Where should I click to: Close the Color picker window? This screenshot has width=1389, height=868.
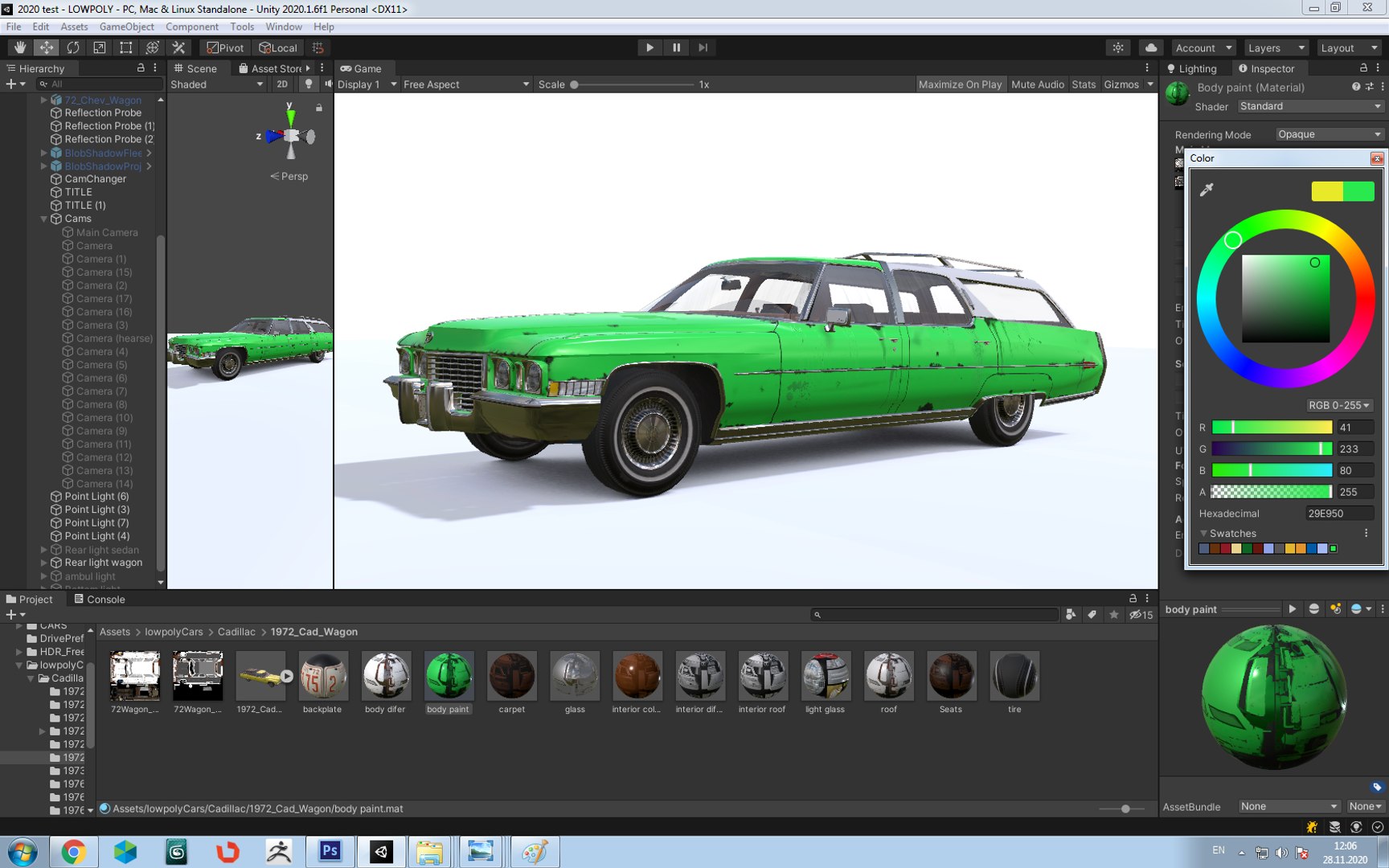[1377, 158]
